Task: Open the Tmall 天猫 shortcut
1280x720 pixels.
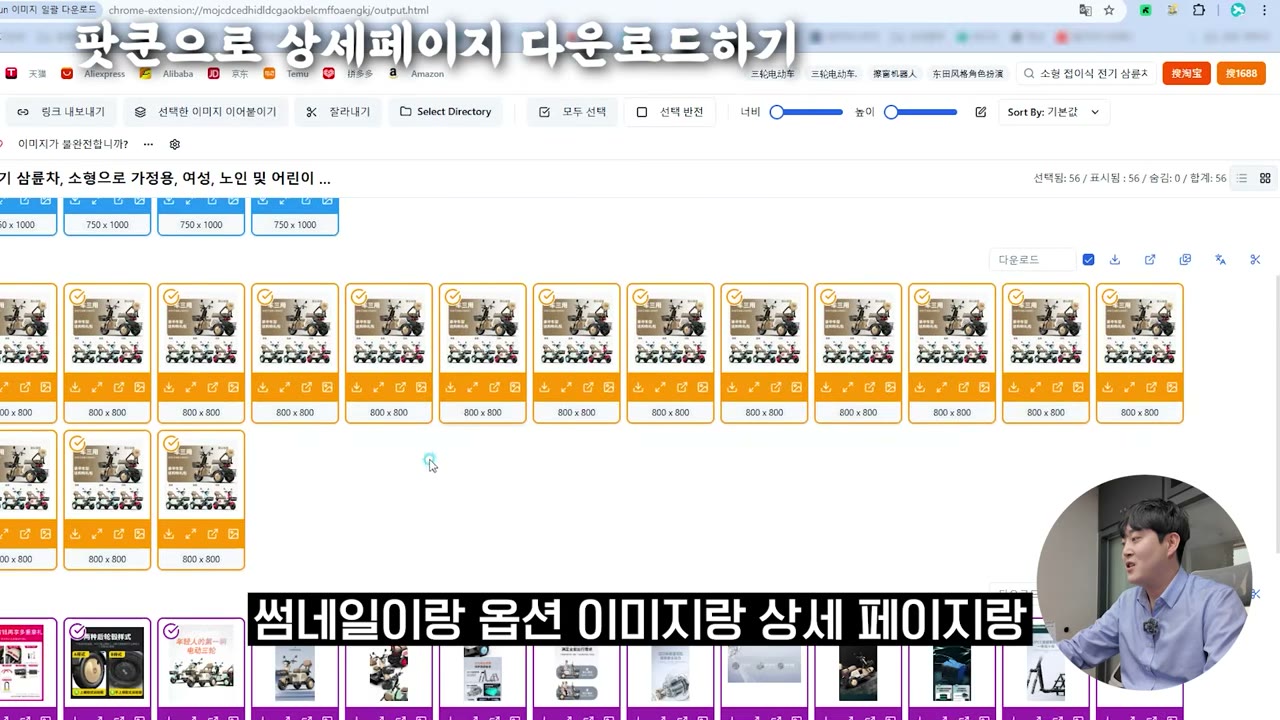Action: [27, 73]
